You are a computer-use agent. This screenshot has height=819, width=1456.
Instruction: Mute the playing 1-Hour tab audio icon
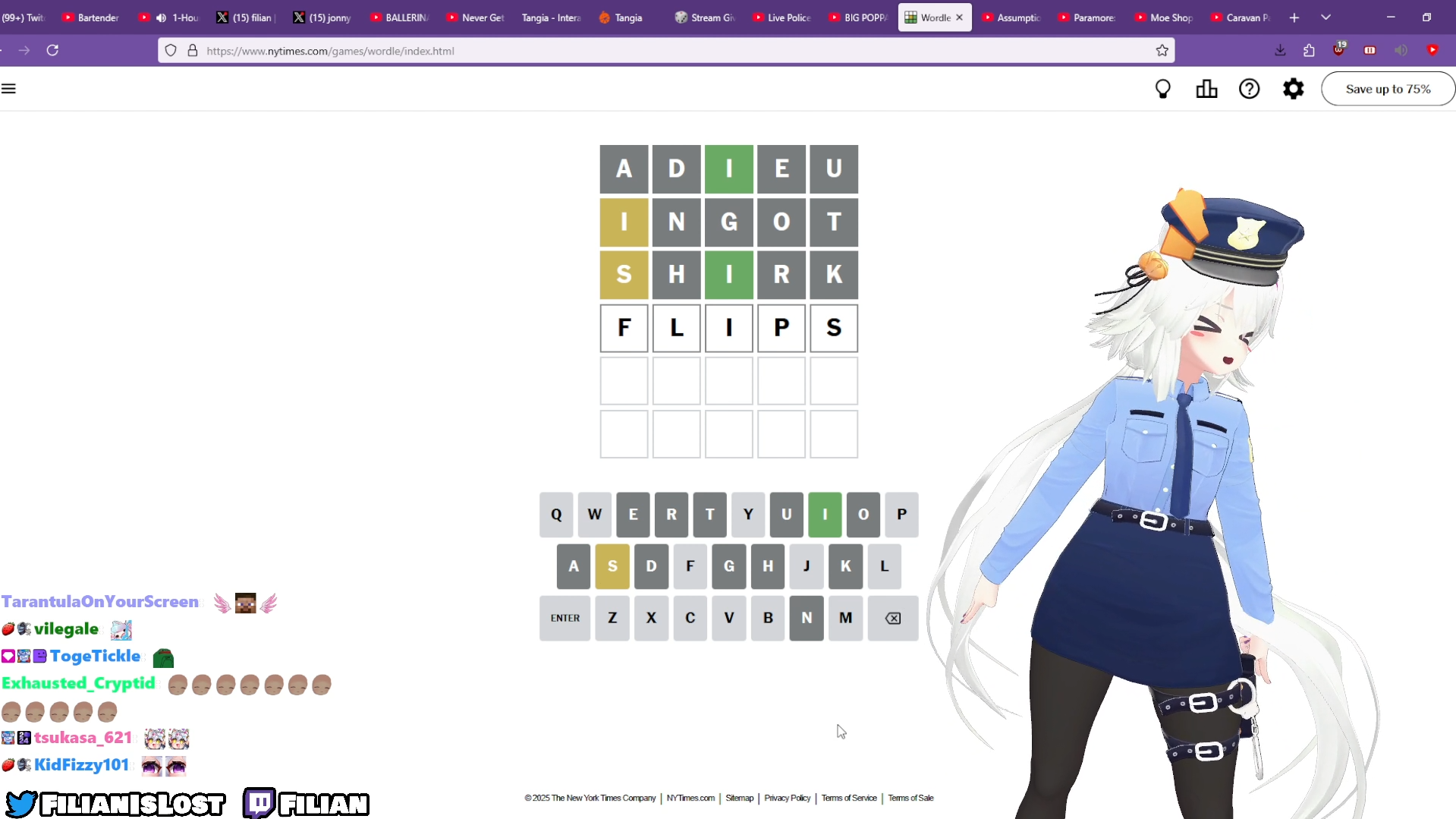coord(161,17)
